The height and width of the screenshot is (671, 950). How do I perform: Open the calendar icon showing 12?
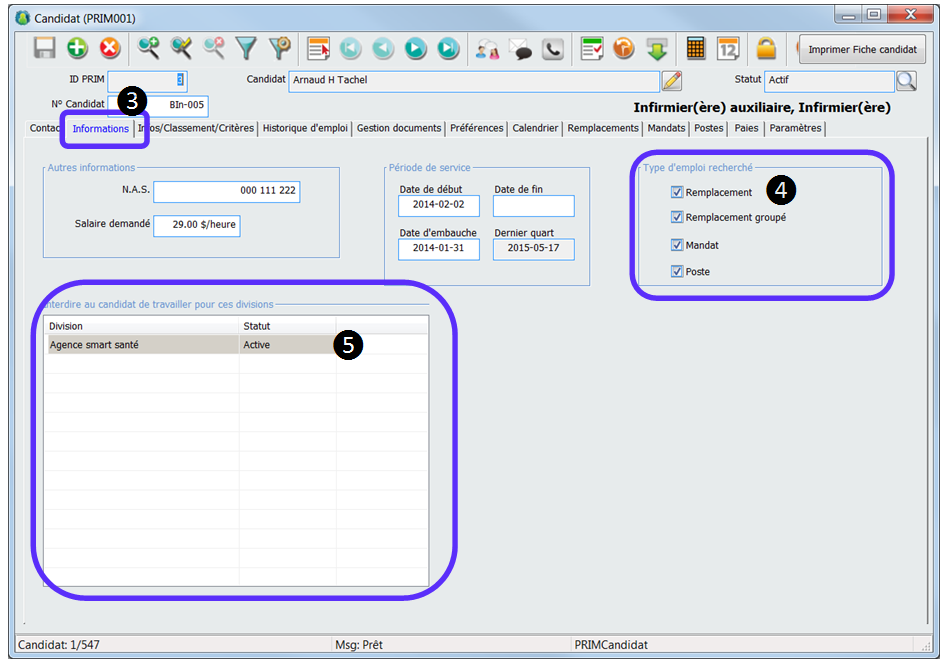[x=728, y=48]
